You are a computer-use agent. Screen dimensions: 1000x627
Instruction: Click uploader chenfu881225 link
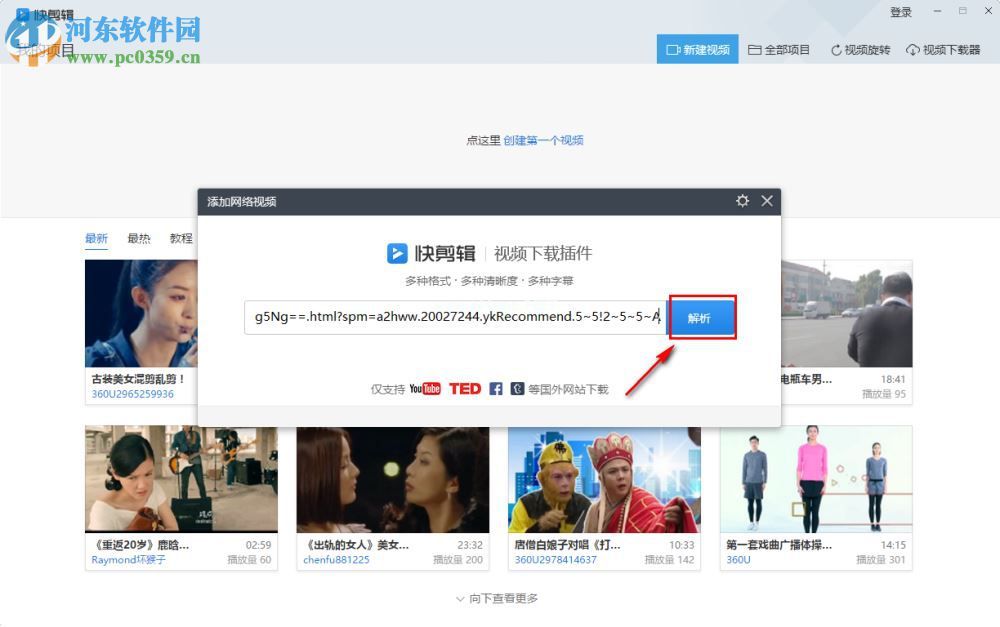point(336,560)
